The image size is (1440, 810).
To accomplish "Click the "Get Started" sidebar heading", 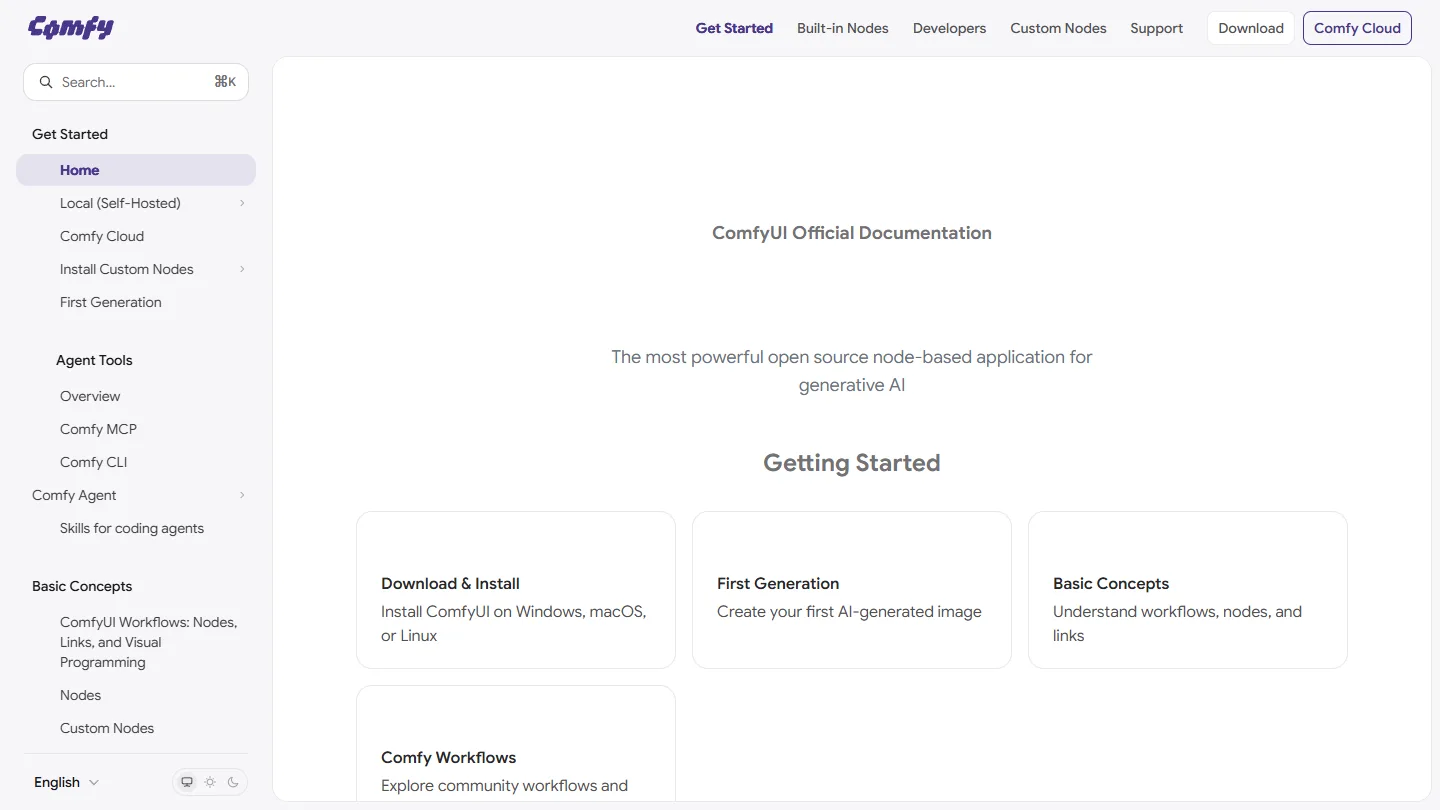I will (70, 134).
